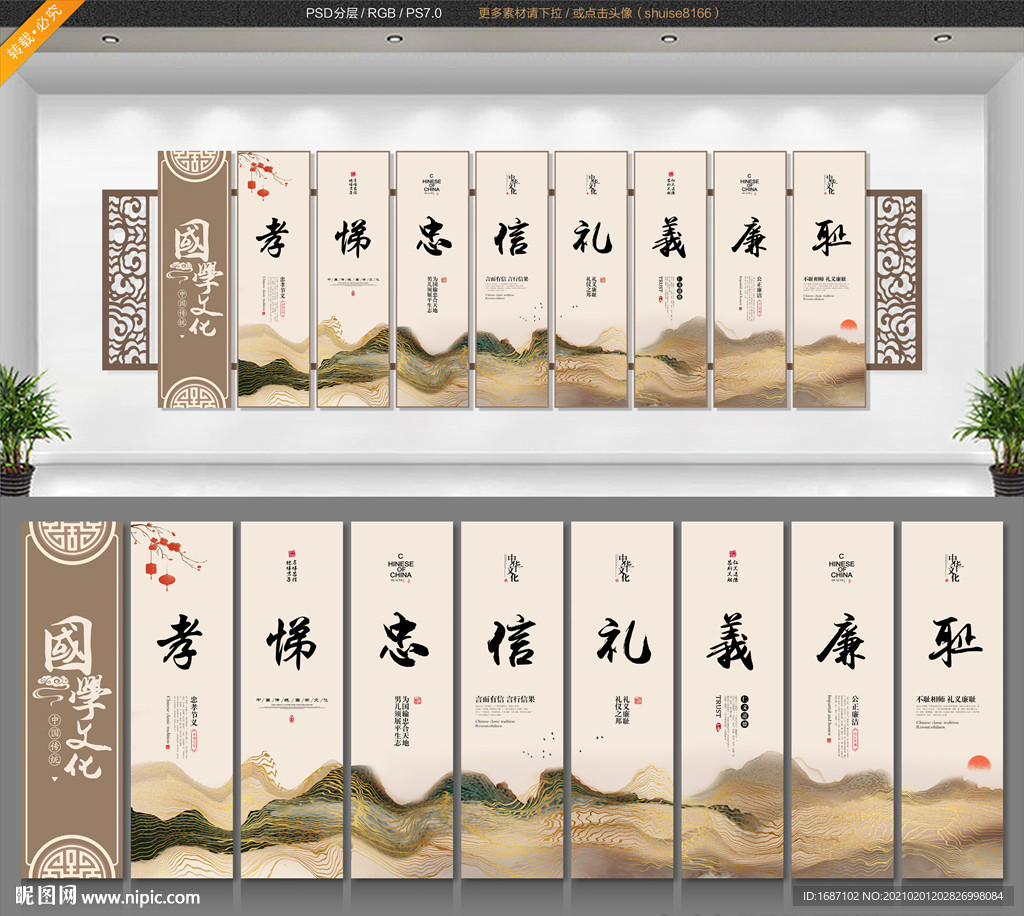Click the "PSD分层 / RGB / PS7.0" header text
Image resolution: width=1024 pixels, height=916 pixels.
click(x=374, y=13)
